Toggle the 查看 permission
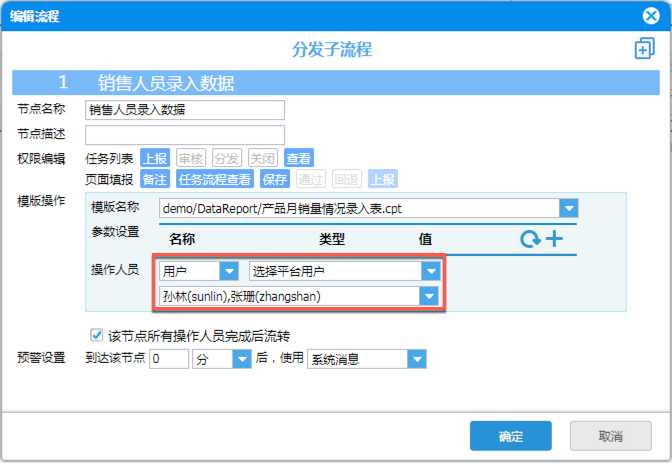 tap(299, 158)
